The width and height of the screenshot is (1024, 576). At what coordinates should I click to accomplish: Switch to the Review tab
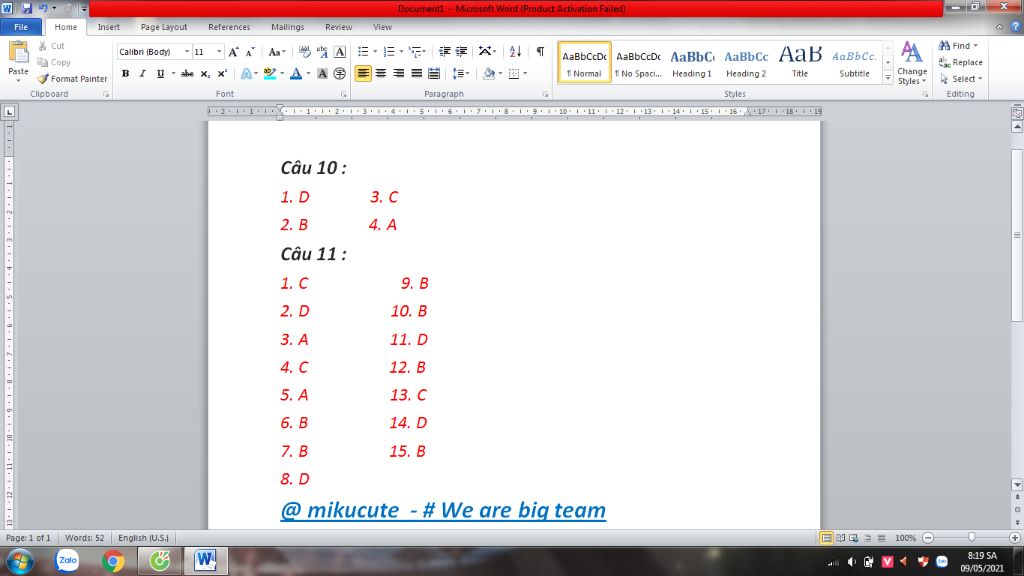click(338, 27)
